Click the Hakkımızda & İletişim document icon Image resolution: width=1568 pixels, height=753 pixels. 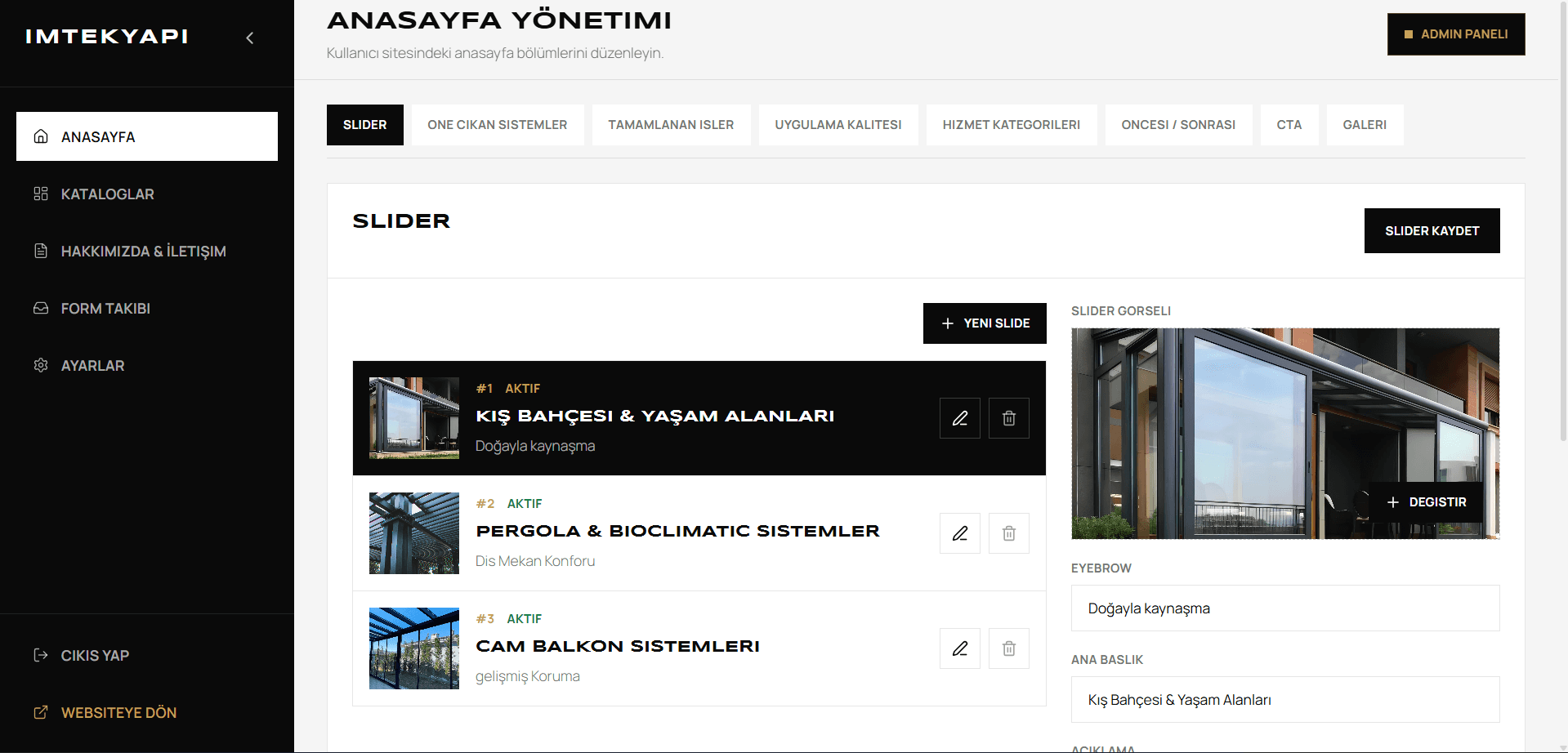click(x=41, y=251)
